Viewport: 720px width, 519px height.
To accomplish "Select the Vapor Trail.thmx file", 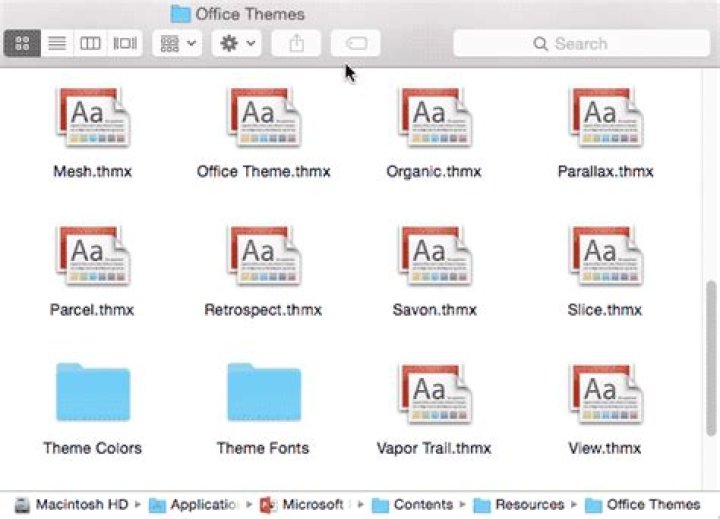I will pos(434,394).
